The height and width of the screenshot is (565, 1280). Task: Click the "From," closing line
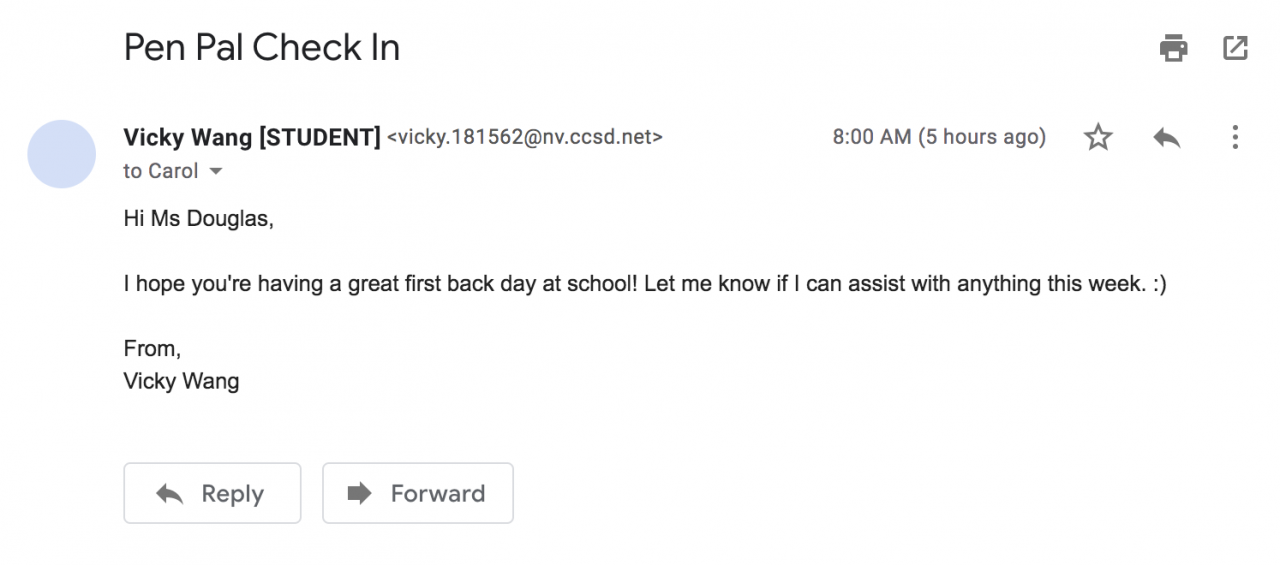coord(152,349)
